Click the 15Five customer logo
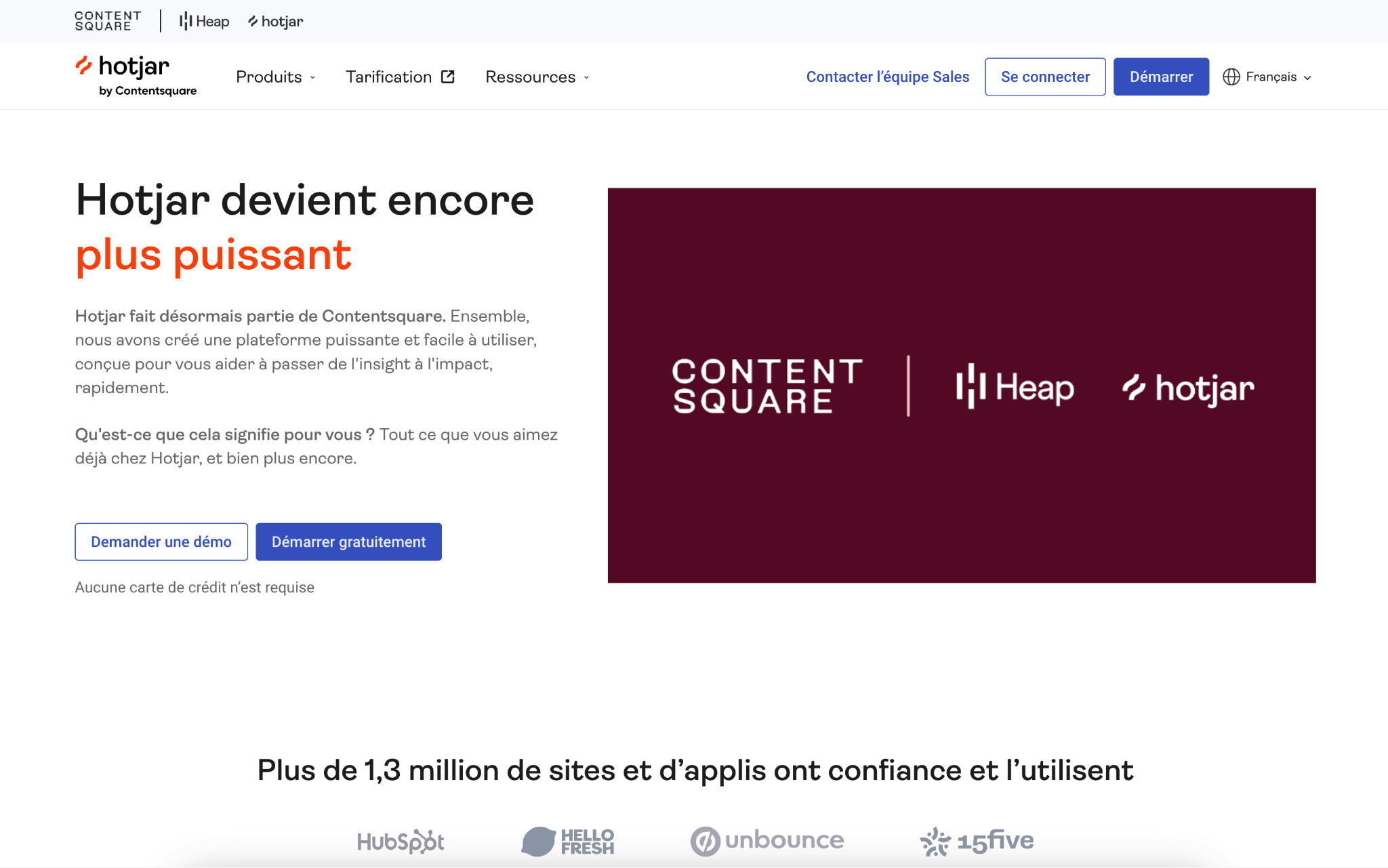This screenshot has height=868, width=1388. coord(977,841)
